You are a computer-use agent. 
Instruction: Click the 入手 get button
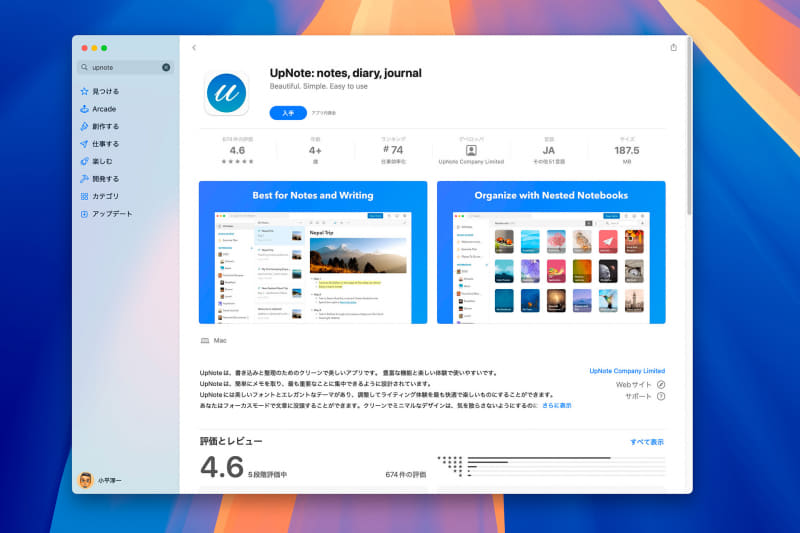pyautogui.click(x=288, y=113)
